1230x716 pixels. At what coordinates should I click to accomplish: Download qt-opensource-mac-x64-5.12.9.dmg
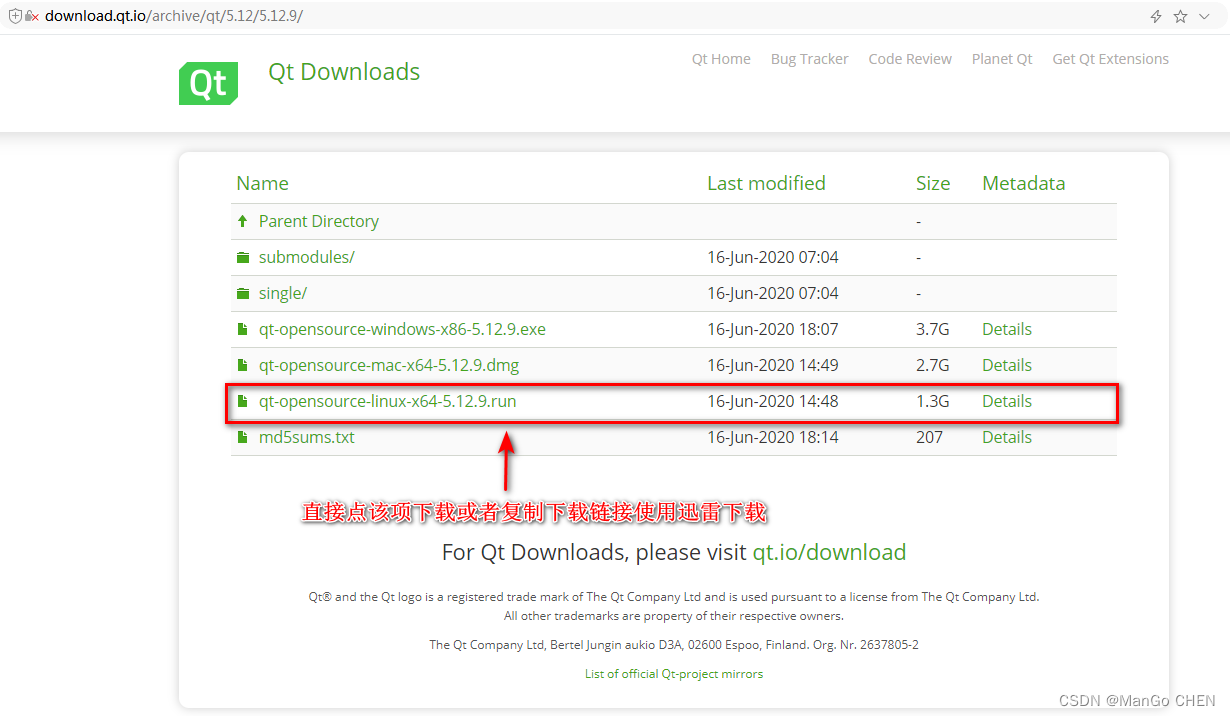tap(389, 365)
